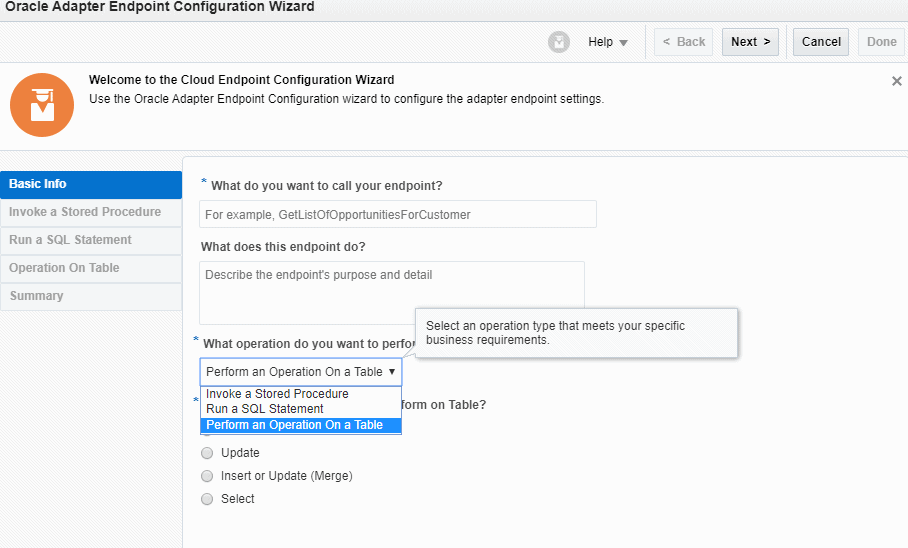Screen dimensions: 908x548
Task: Choose Run a SQL Statement option
Action: (x=265, y=409)
